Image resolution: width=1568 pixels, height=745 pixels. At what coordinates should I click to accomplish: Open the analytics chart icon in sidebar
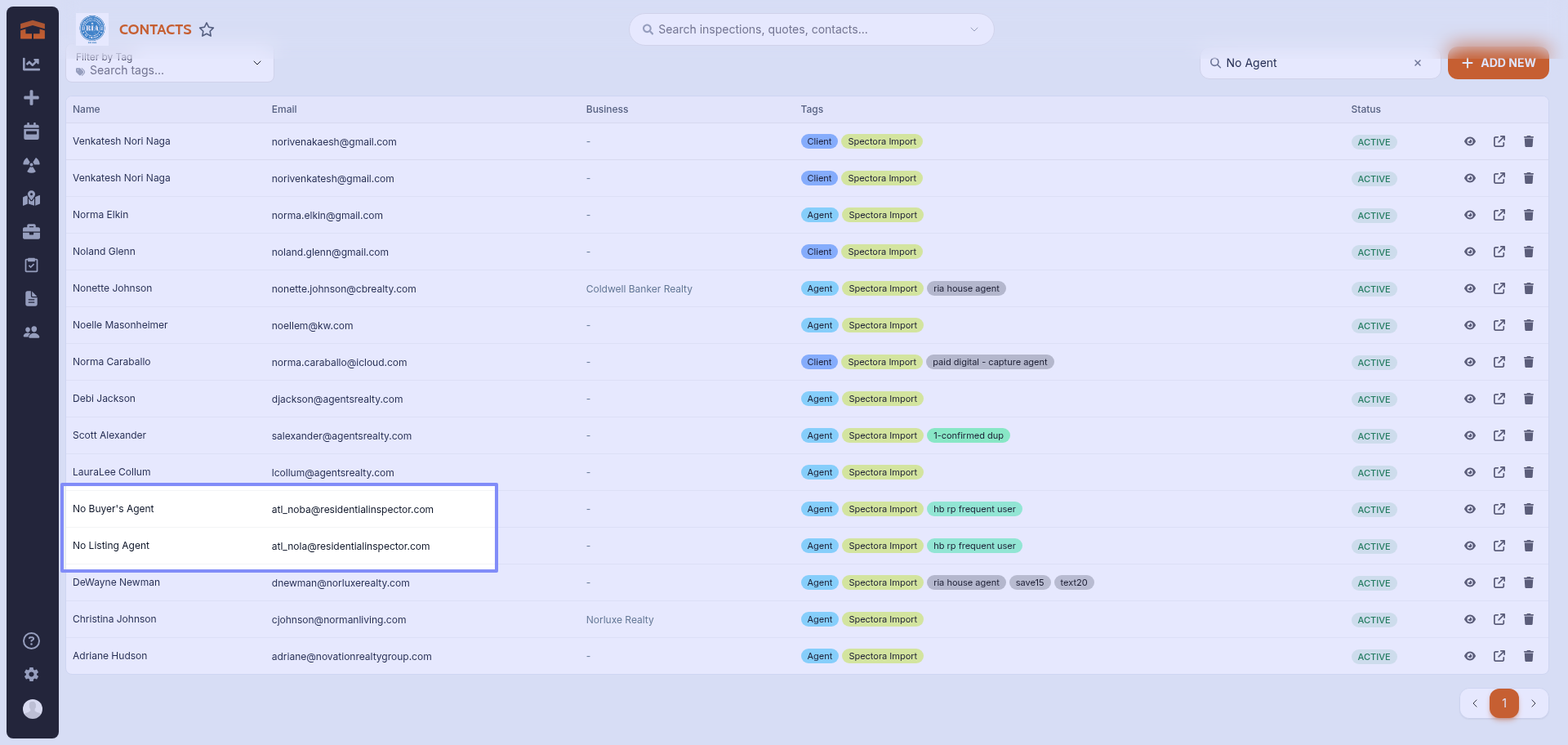coord(32,64)
